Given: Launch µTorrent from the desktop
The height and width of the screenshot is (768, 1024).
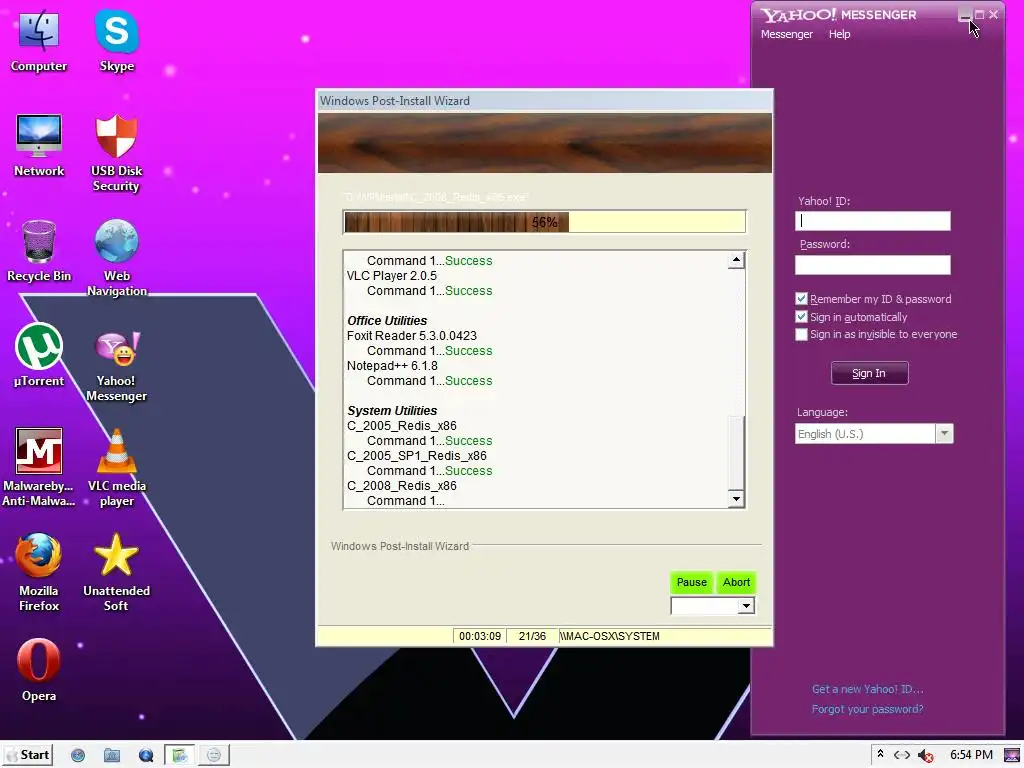Looking at the screenshot, I should pos(39,355).
